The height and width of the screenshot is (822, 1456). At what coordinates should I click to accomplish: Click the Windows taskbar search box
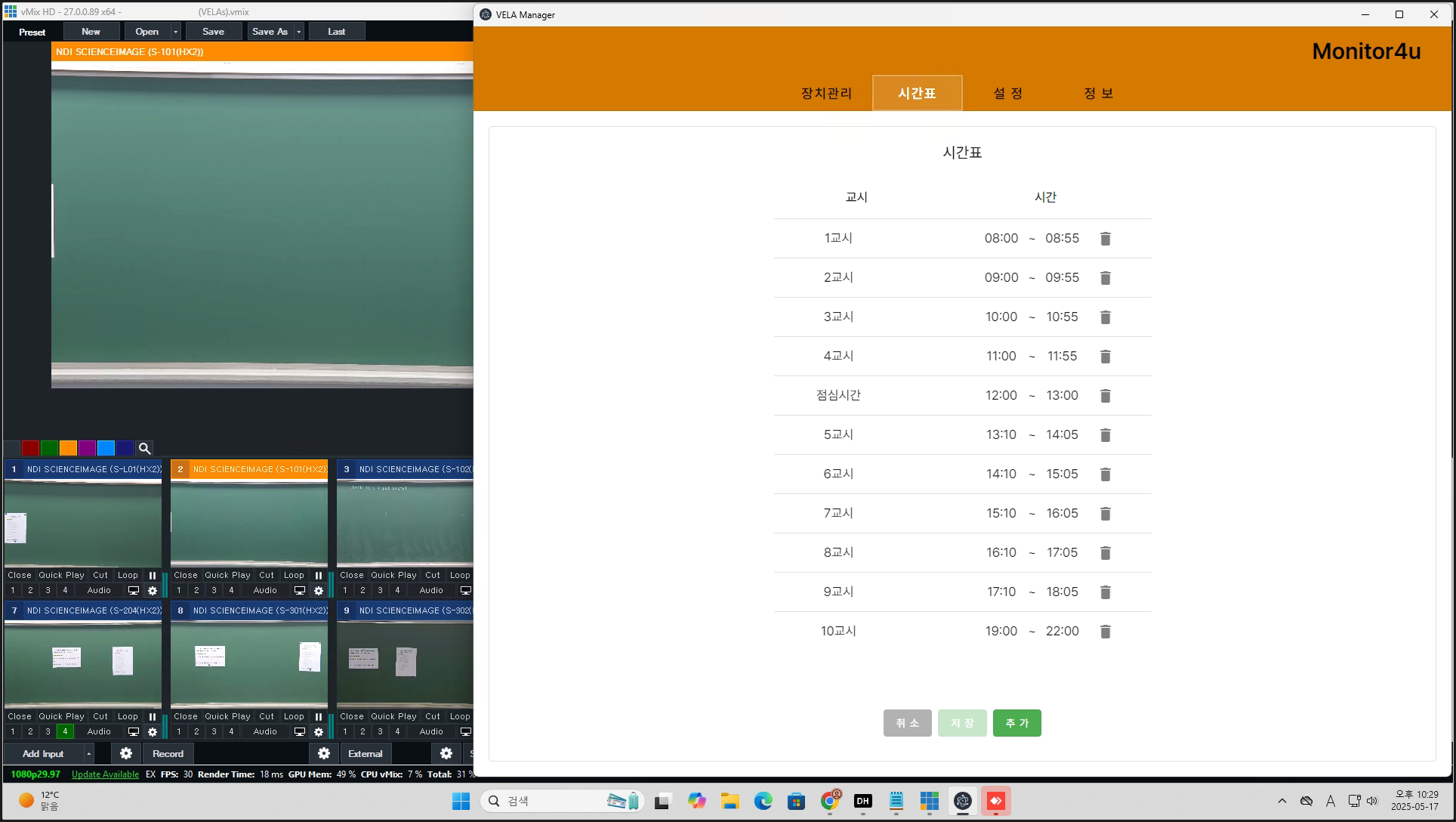click(x=562, y=801)
